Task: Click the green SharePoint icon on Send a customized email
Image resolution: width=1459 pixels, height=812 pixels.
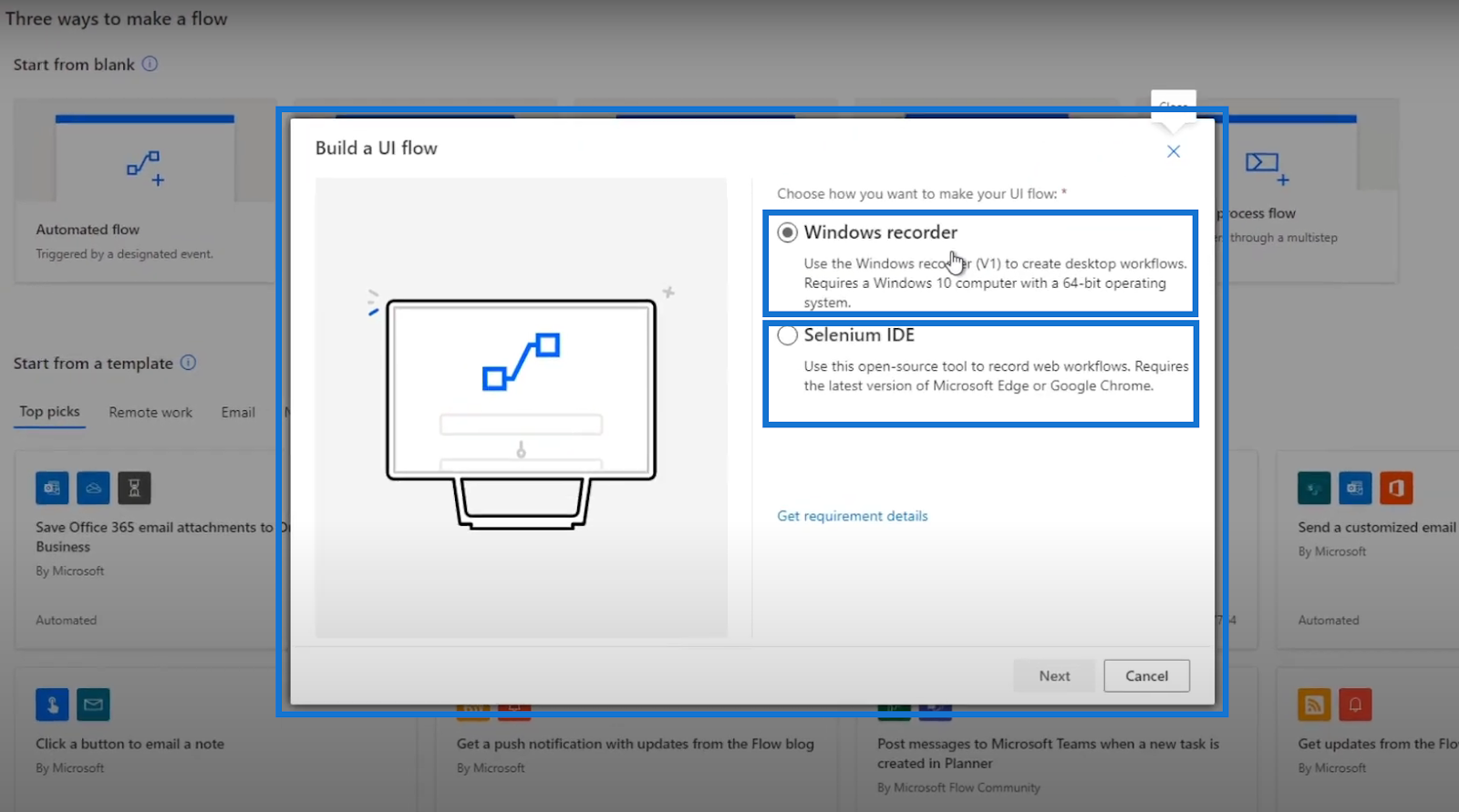Action: (x=1314, y=488)
